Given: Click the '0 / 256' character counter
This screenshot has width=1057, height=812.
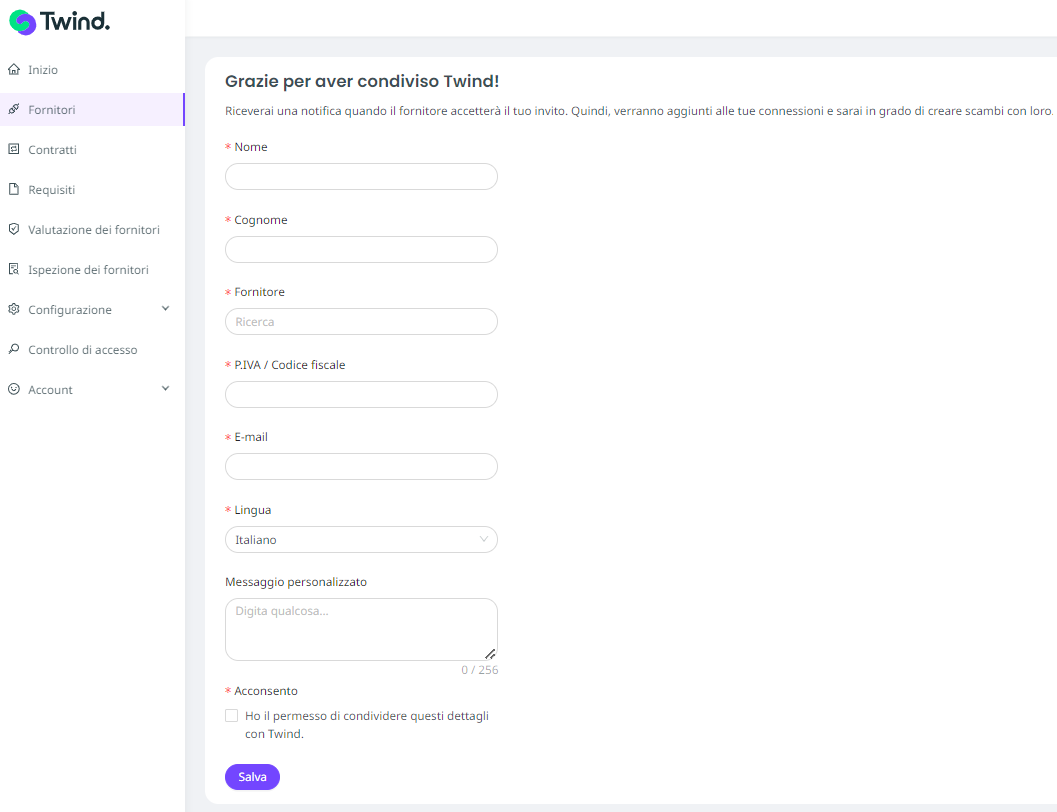Looking at the screenshot, I should [479, 670].
